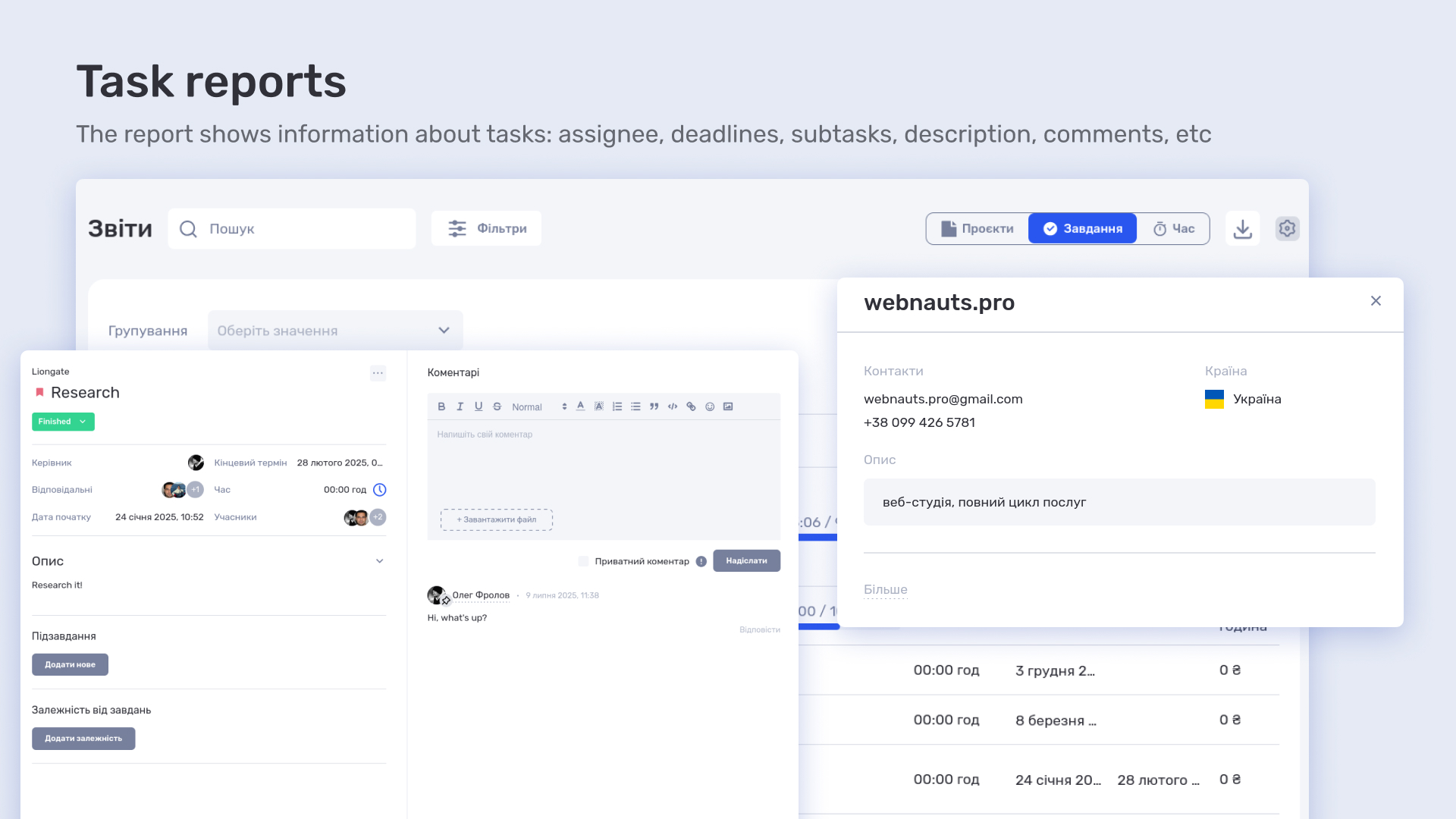Insert a link in the comment
This screenshot has height=819, width=1456.
coord(691,406)
